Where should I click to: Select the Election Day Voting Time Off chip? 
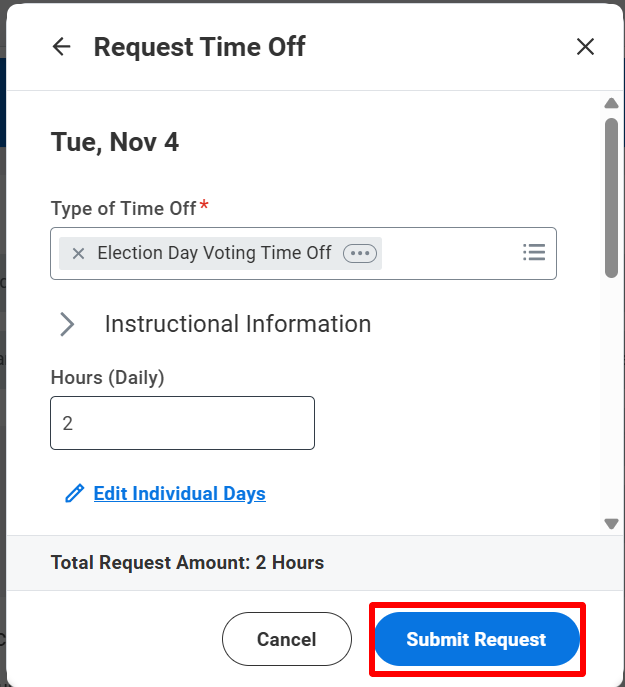point(214,254)
